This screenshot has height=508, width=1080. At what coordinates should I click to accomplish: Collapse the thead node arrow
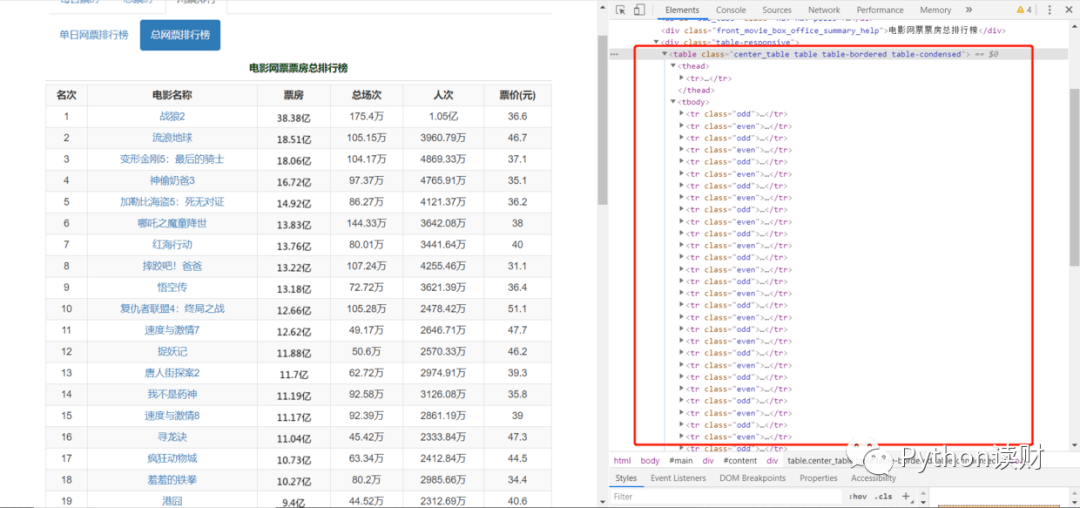coord(673,65)
